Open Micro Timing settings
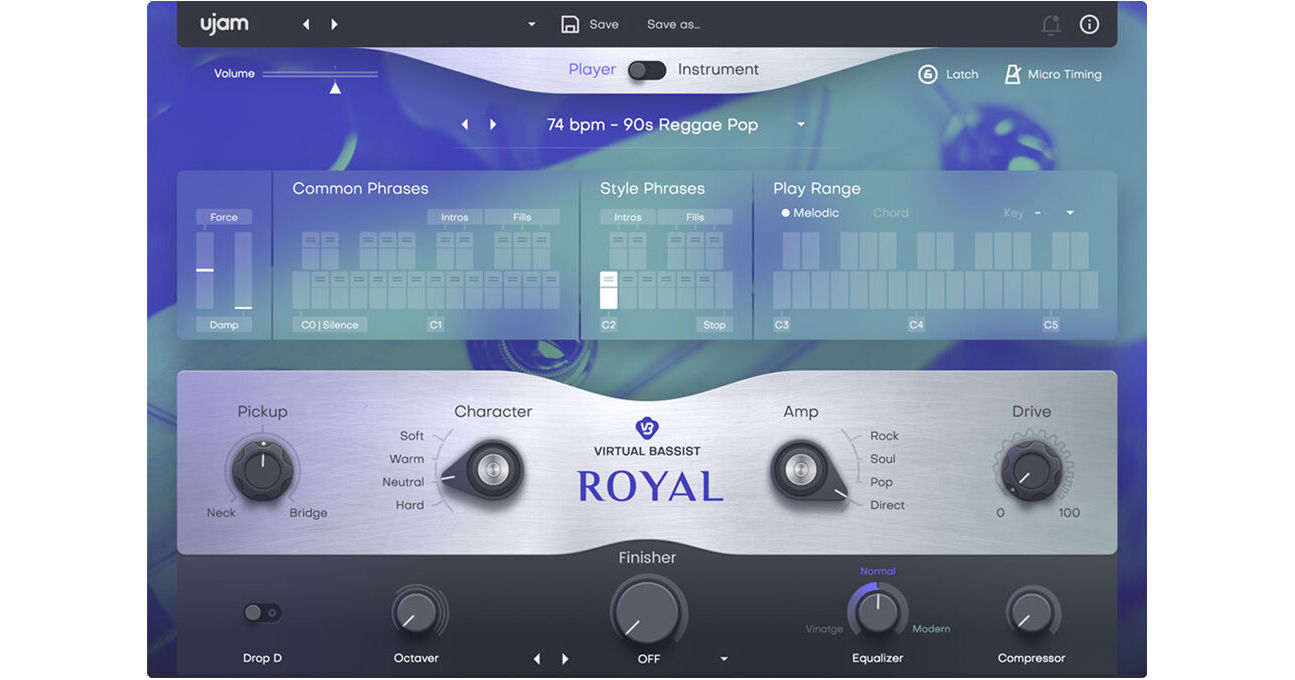The height and width of the screenshot is (680, 1295). tap(1051, 73)
